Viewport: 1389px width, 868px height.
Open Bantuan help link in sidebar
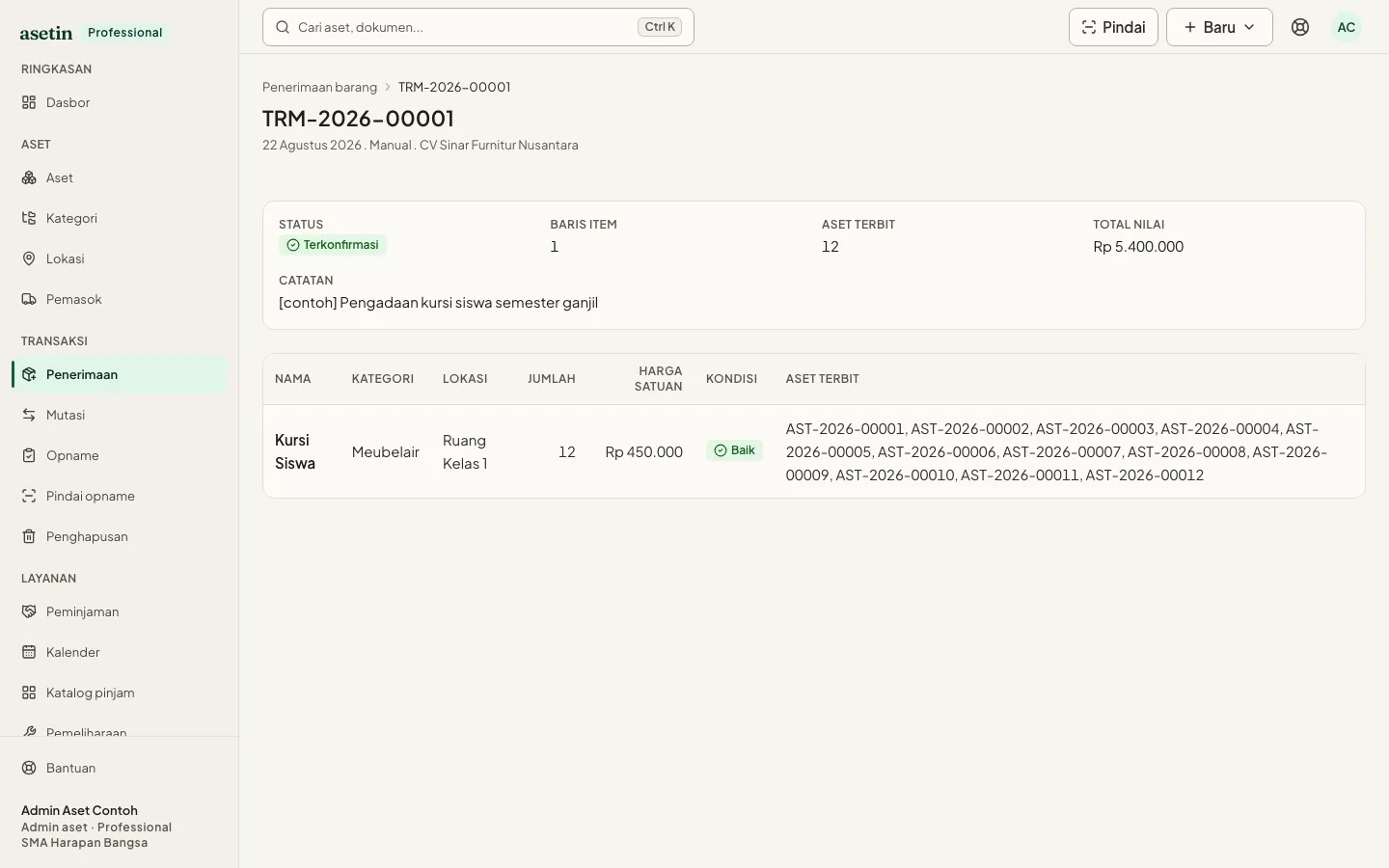pos(119,768)
